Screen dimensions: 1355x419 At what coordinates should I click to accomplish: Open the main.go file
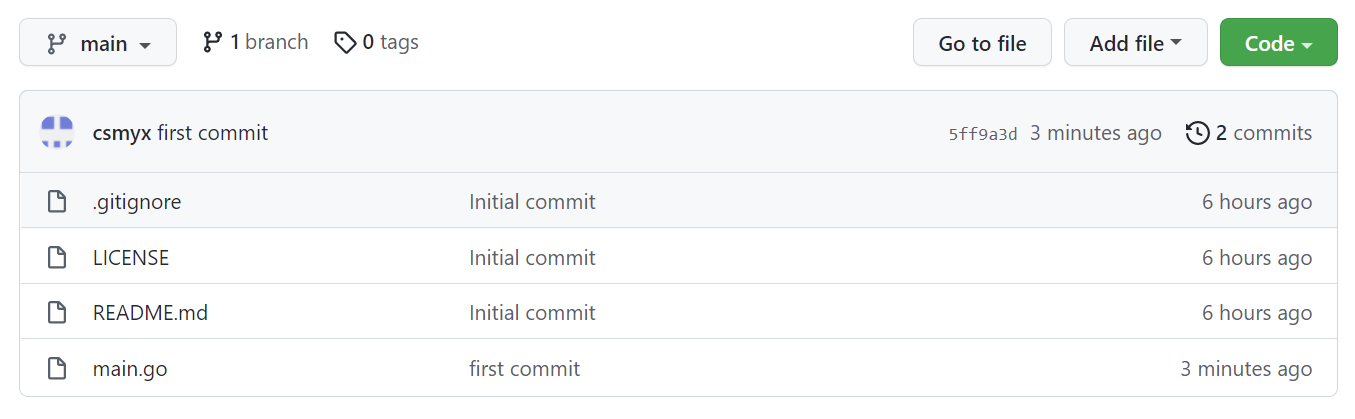(x=130, y=369)
